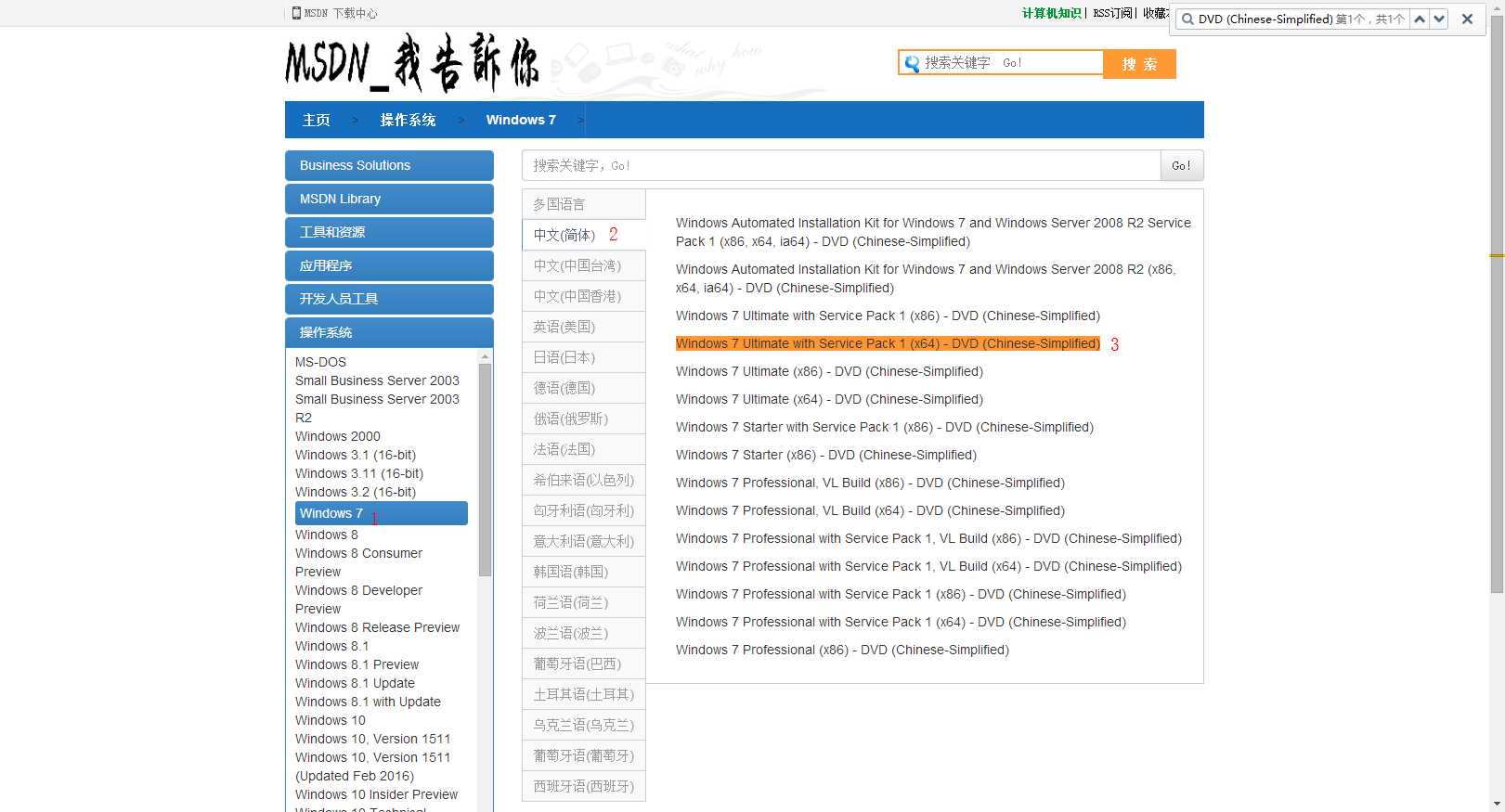Select the 中文(中国台湾) language tab
1505x812 pixels.
tap(583, 265)
